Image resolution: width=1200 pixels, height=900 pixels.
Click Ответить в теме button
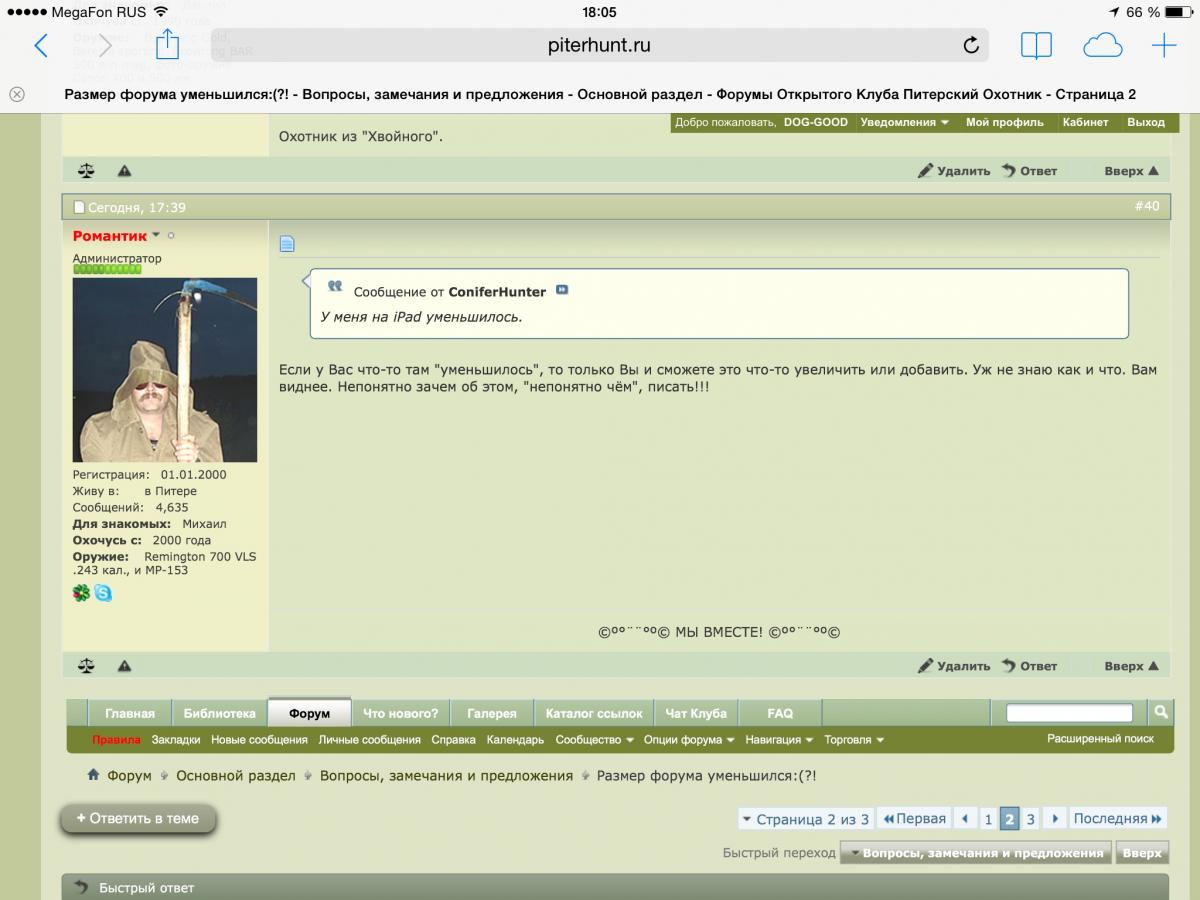[x=138, y=818]
